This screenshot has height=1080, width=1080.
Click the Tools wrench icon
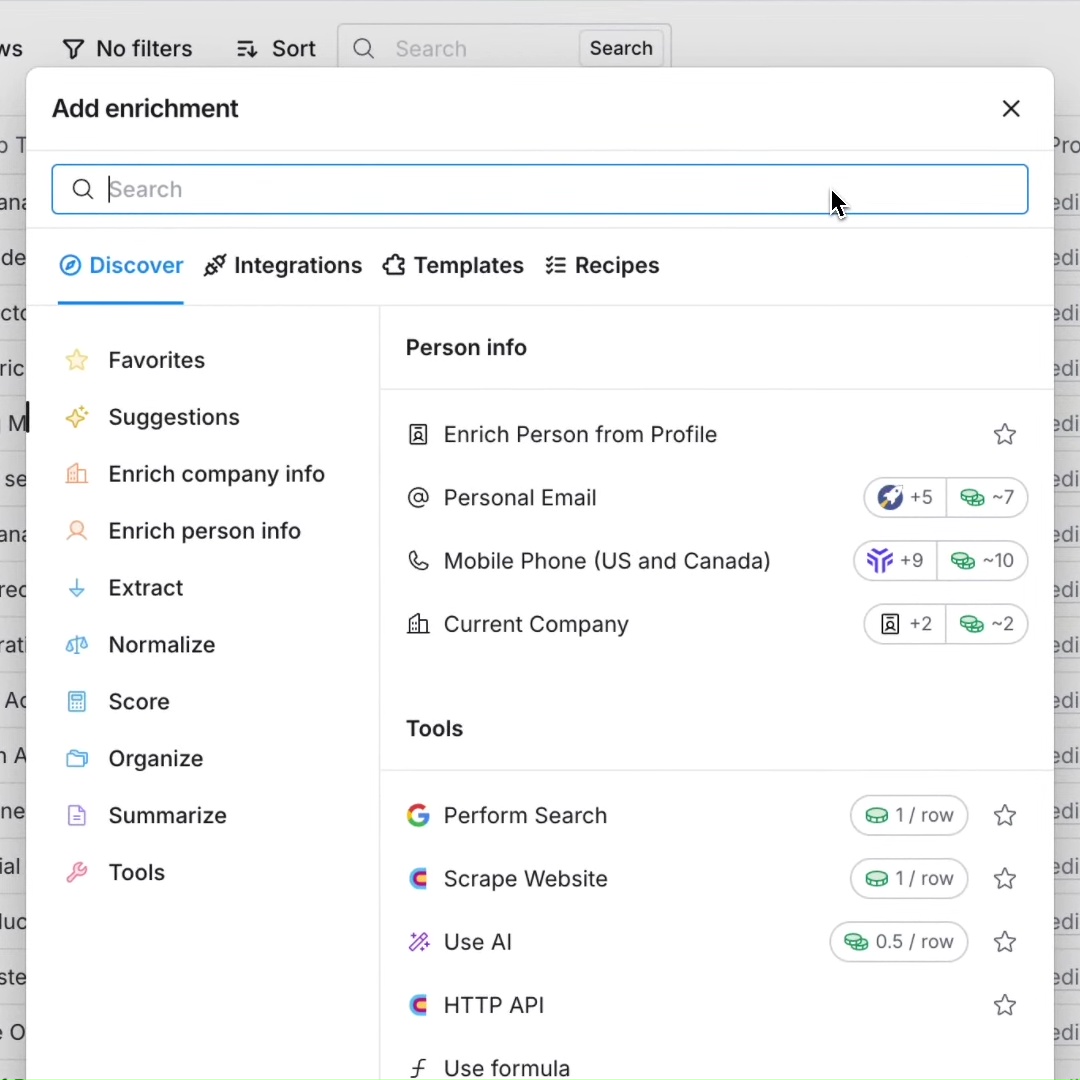77,873
